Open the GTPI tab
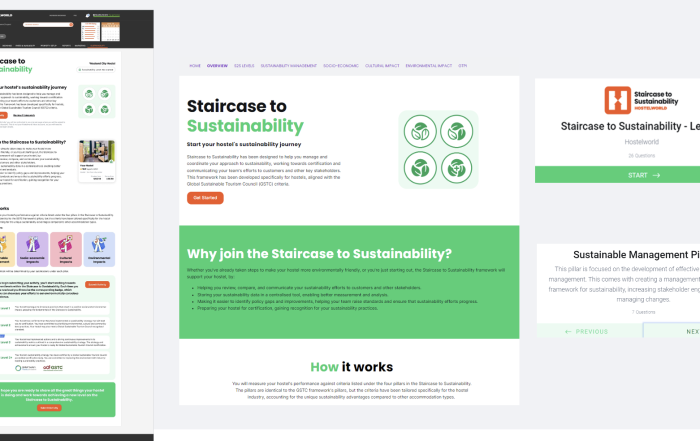The height and width of the screenshot is (441, 700). pyautogui.click(x=462, y=66)
